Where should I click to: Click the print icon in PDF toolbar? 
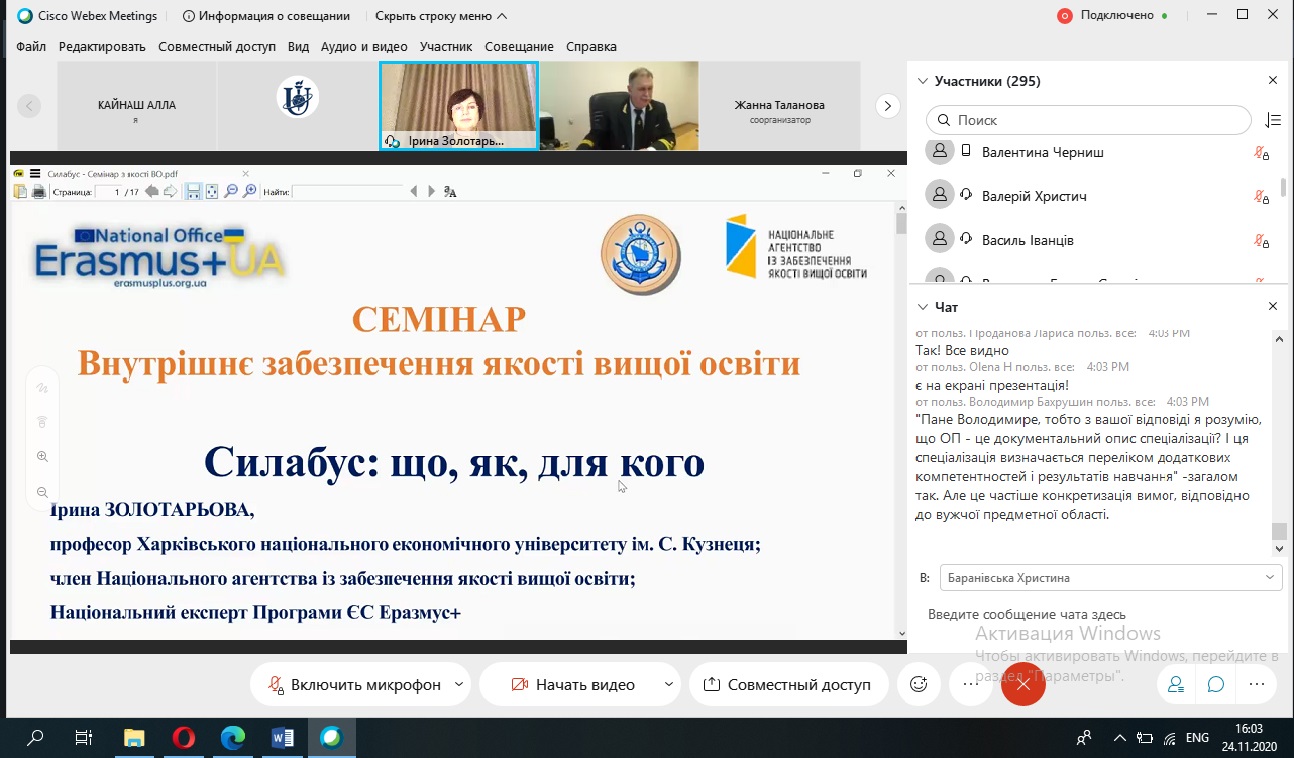pyautogui.click(x=39, y=192)
